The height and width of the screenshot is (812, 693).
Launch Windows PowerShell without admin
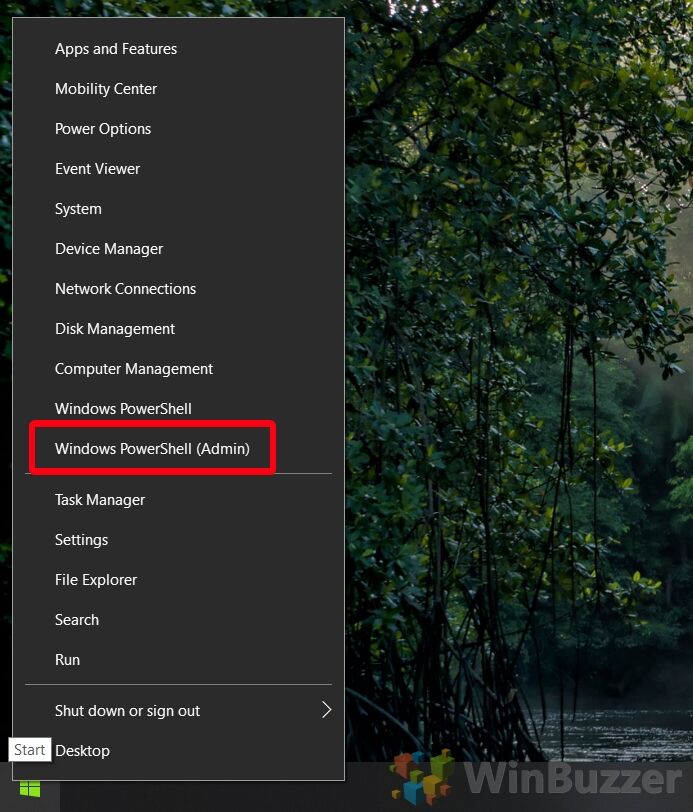[179, 409]
